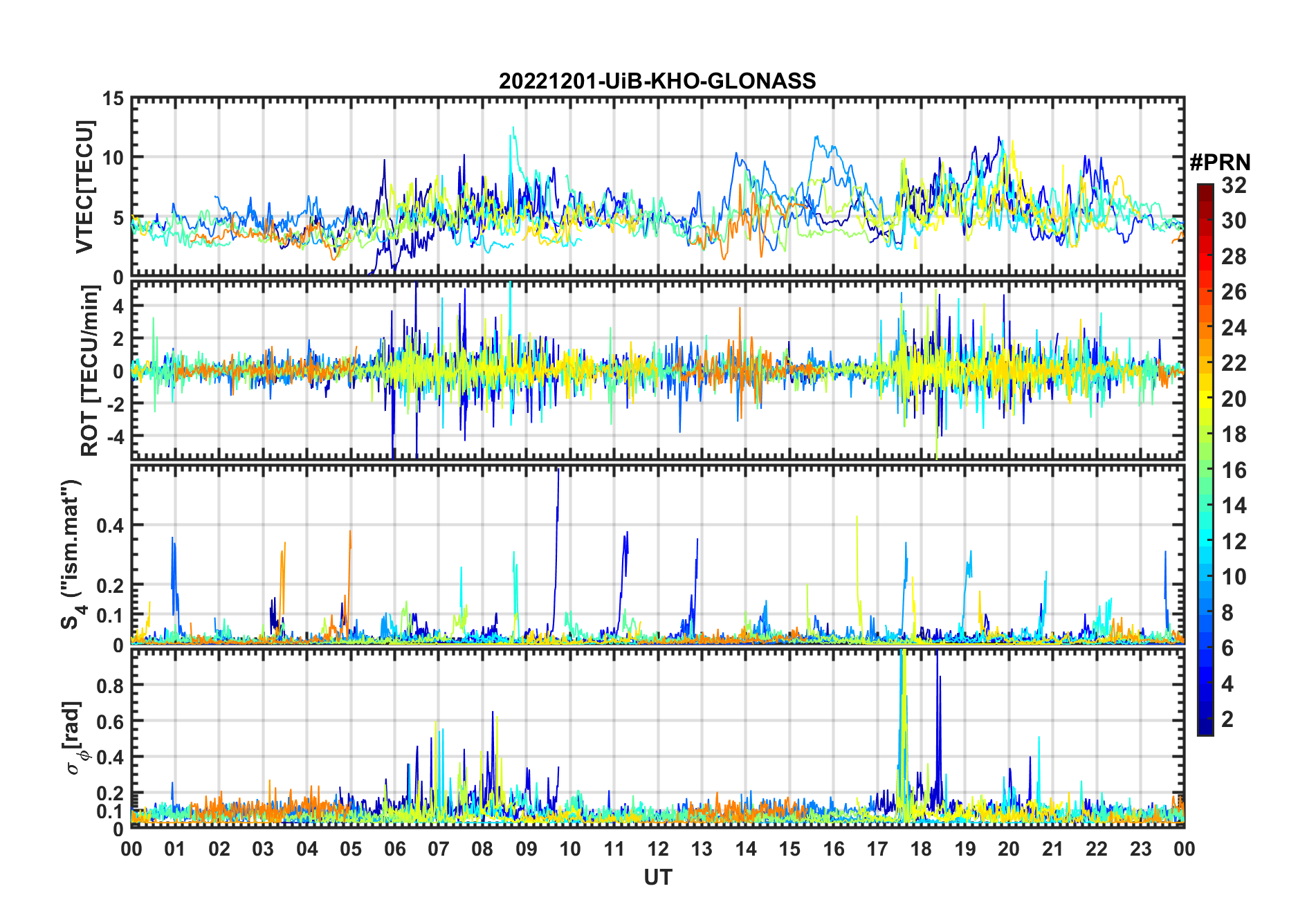Viewport: 1316px width, 920px height.
Task: Pick UT axis hour label 21
Action: pos(1052,849)
